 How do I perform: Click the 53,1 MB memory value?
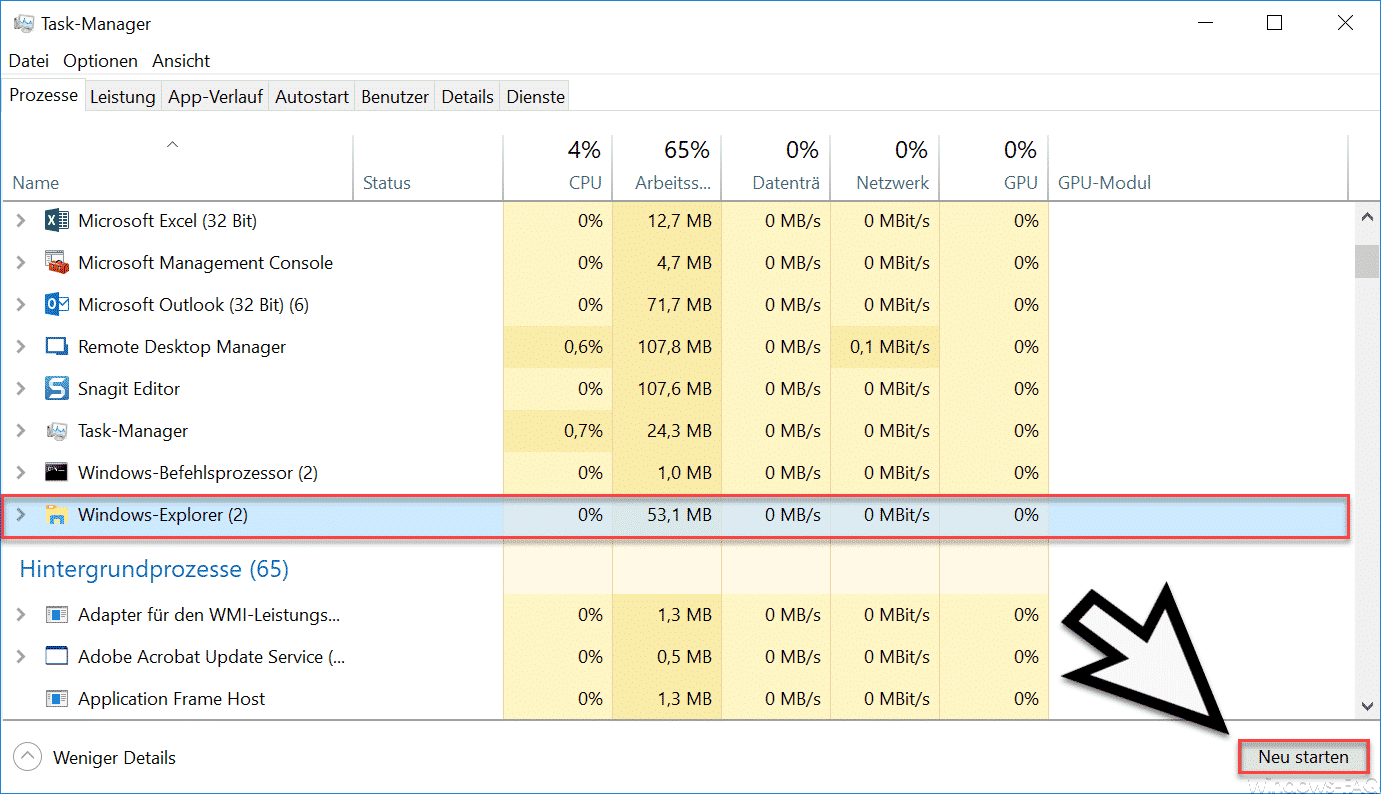(x=680, y=515)
